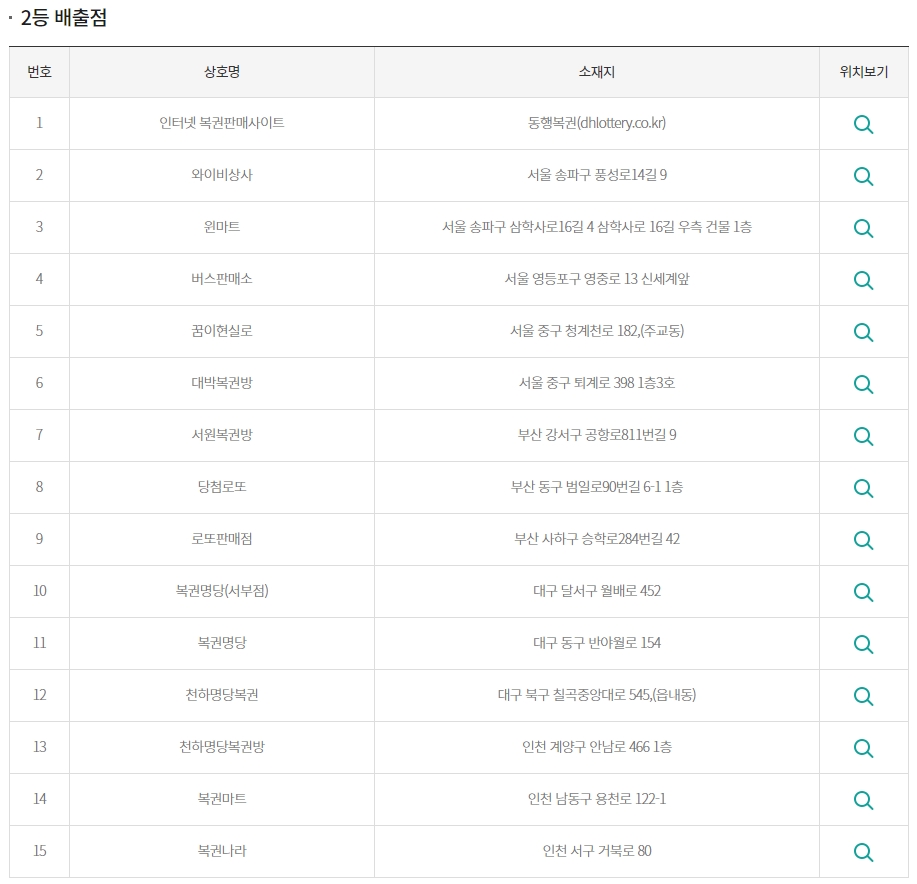Select address 인천 계양구 안남로 466 1층
This screenshot has width=917, height=884.
pyautogui.click(x=597, y=747)
